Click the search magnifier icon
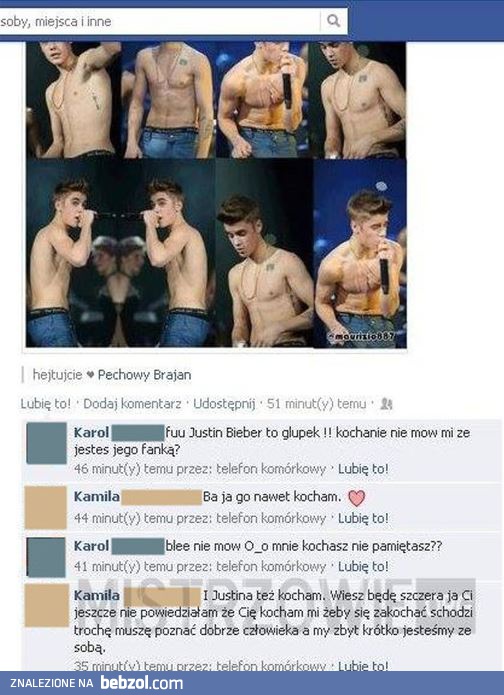The image size is (504, 695). (x=333, y=21)
